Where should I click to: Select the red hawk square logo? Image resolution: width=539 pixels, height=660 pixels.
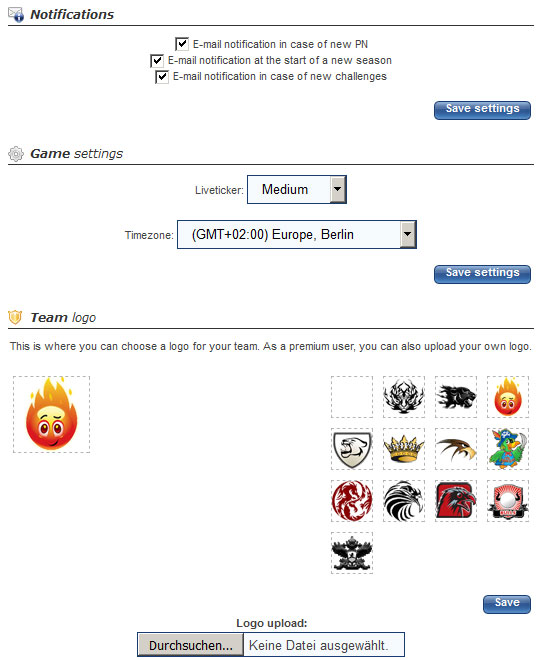456,501
